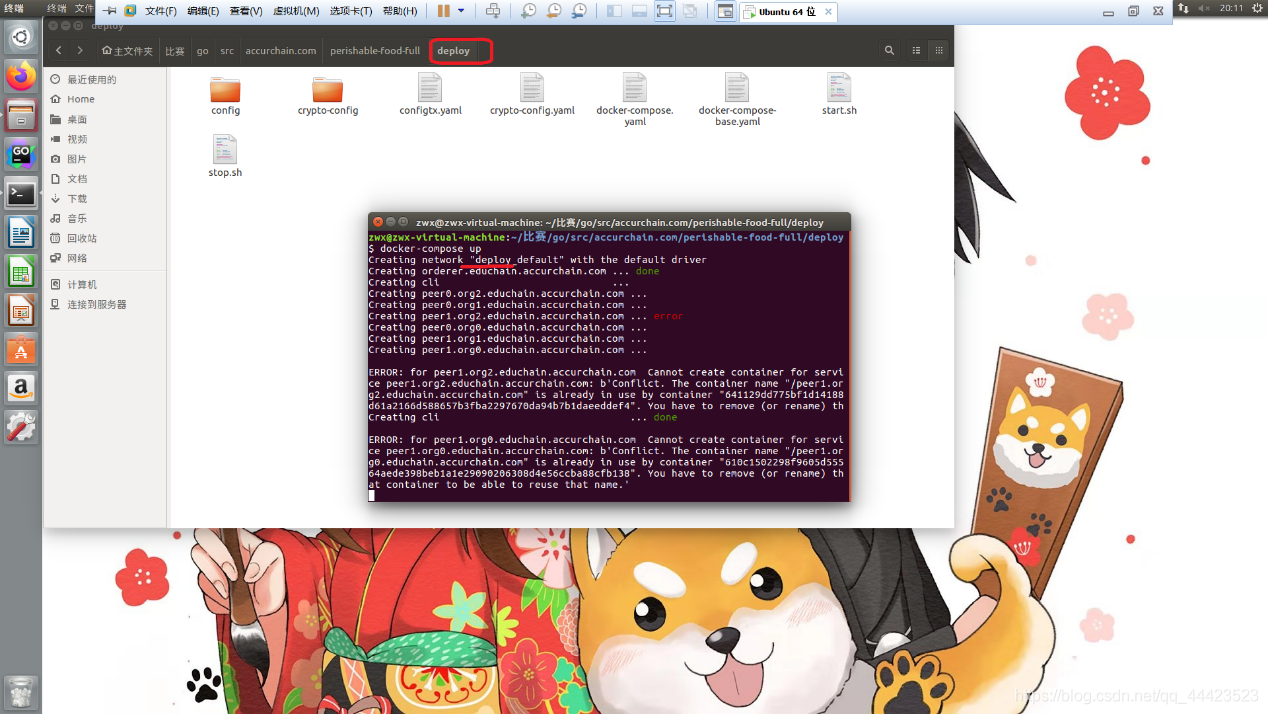Viewport: 1268px width, 714px height.
Task: Launch LibreOffice Calc from the dock
Action: tap(21, 271)
